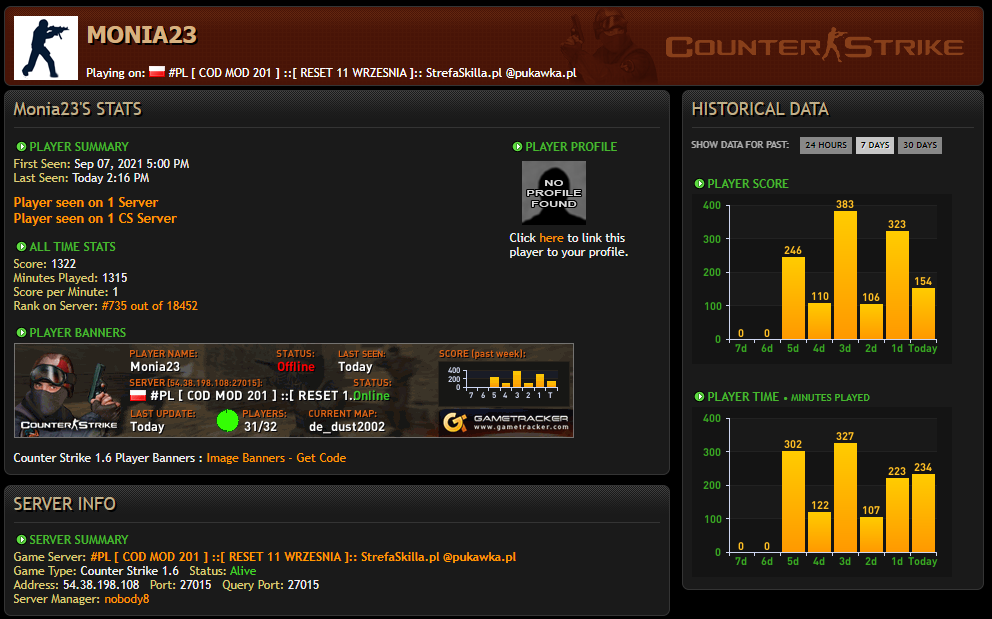Click the Counter Strike logo in the header
The height and width of the screenshot is (619, 992).
coord(814,46)
